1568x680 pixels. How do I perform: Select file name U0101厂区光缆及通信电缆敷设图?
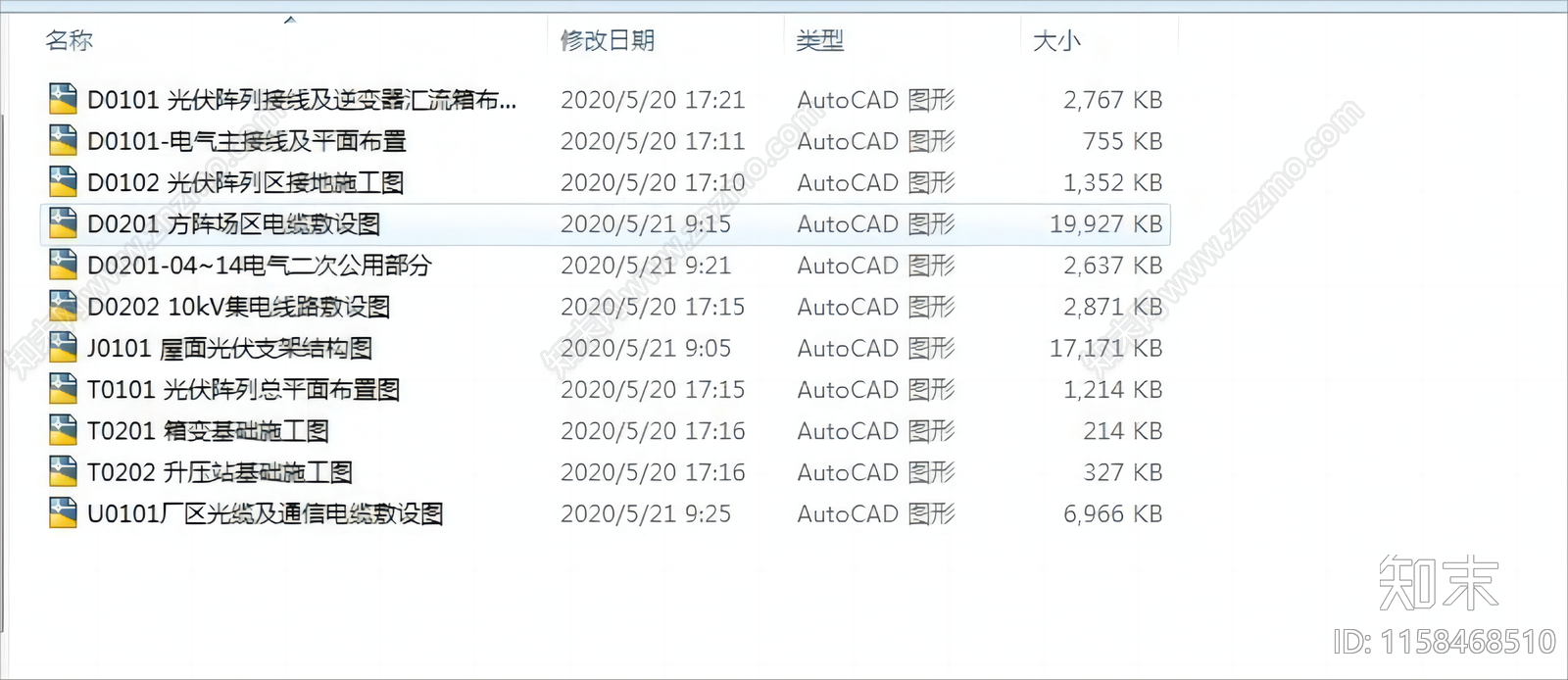(266, 513)
